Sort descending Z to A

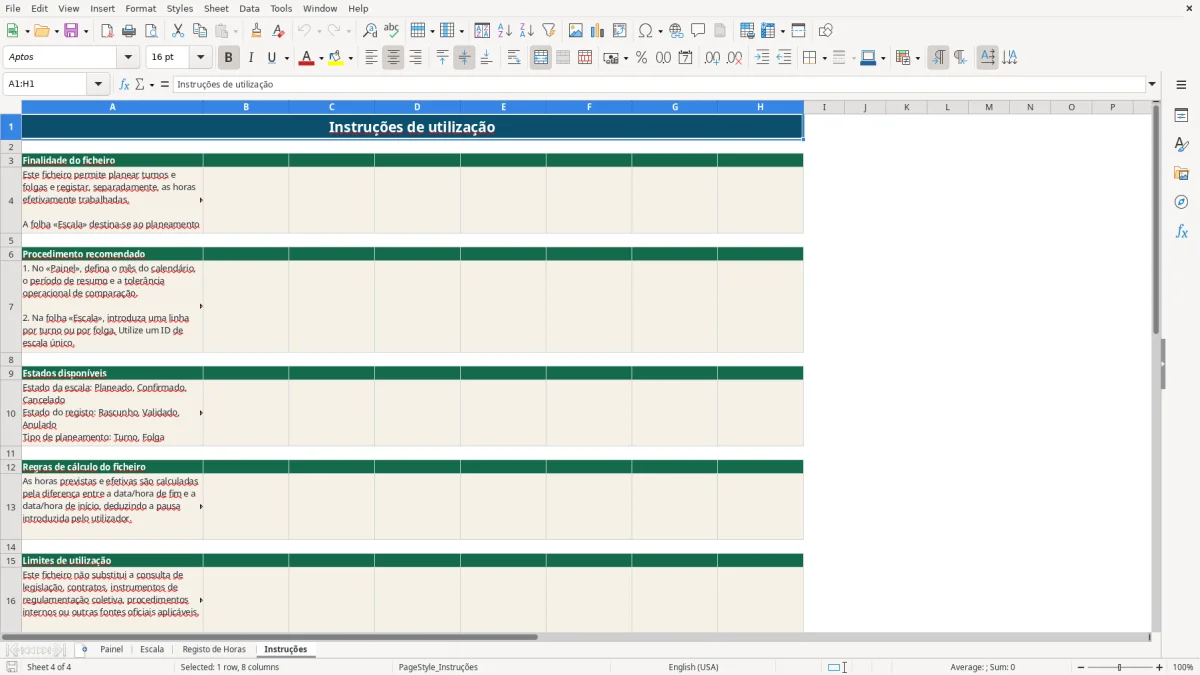tap(527, 31)
